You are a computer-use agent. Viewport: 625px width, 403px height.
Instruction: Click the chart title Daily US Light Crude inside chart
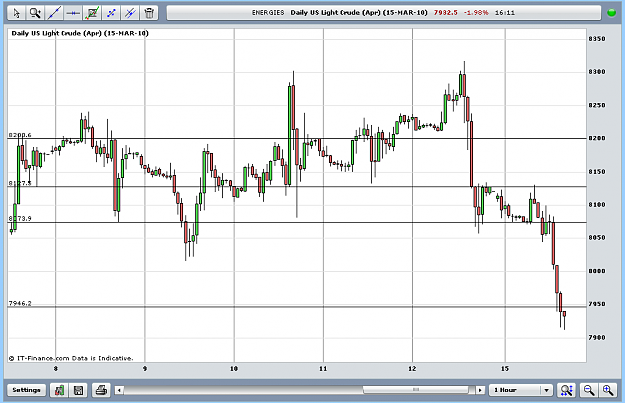(x=80, y=33)
